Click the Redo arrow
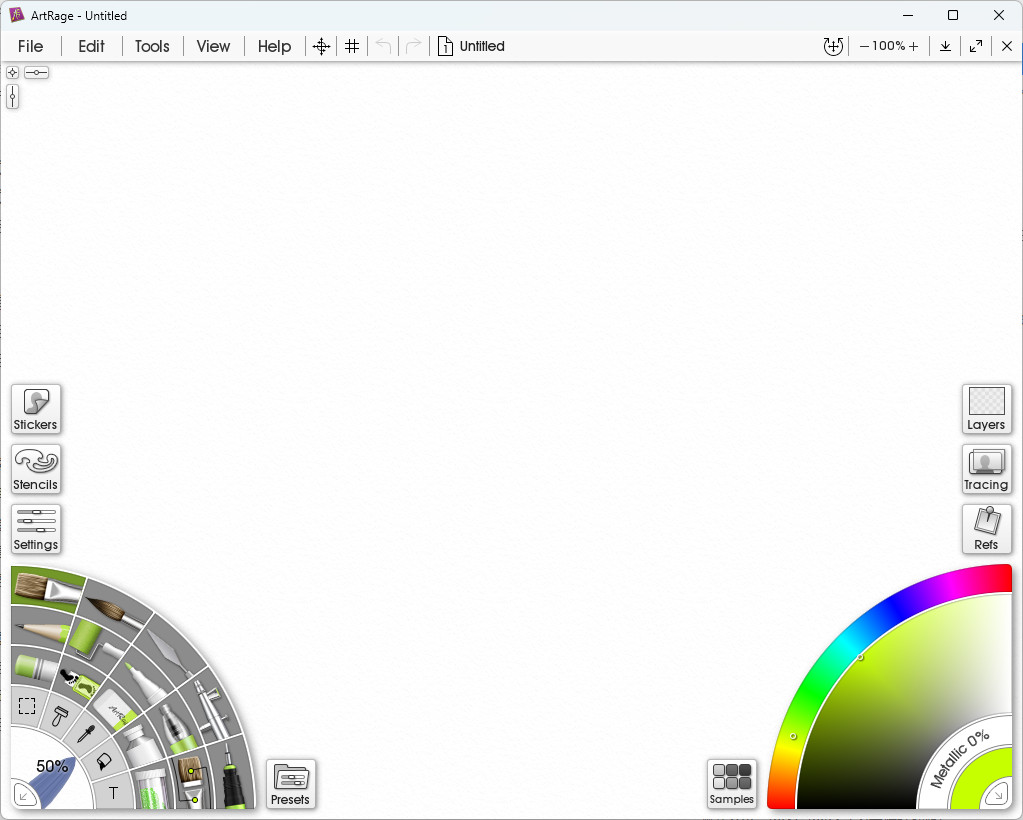Screen dimensions: 1023x820 pos(414,46)
